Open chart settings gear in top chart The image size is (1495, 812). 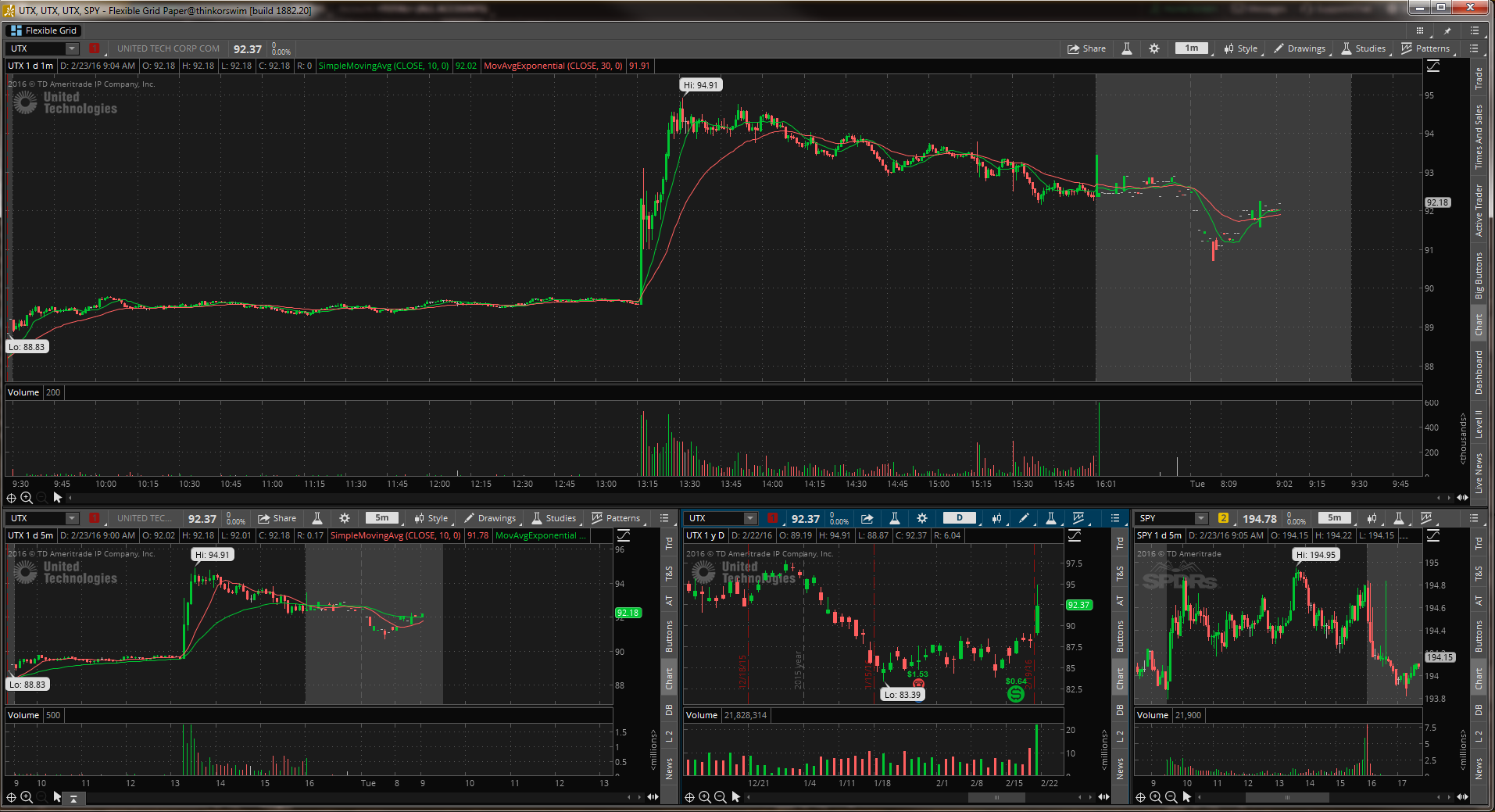[1154, 48]
